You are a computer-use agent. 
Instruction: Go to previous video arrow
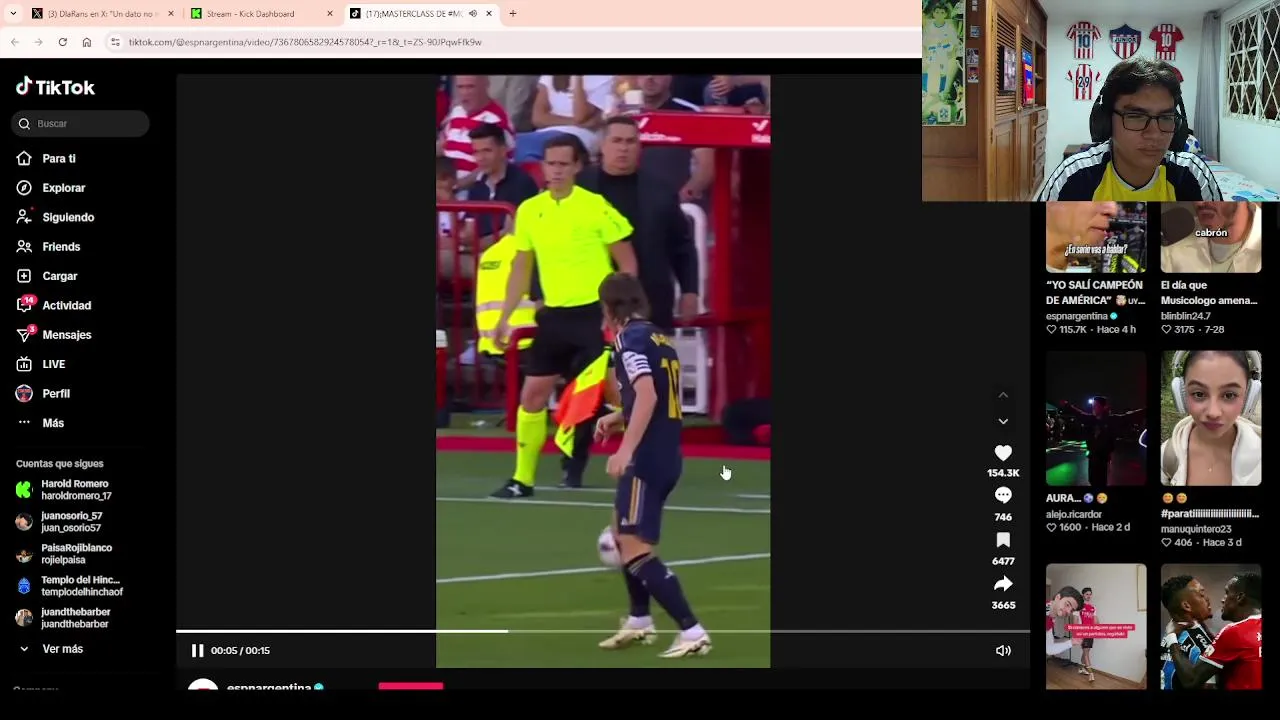tap(1003, 395)
